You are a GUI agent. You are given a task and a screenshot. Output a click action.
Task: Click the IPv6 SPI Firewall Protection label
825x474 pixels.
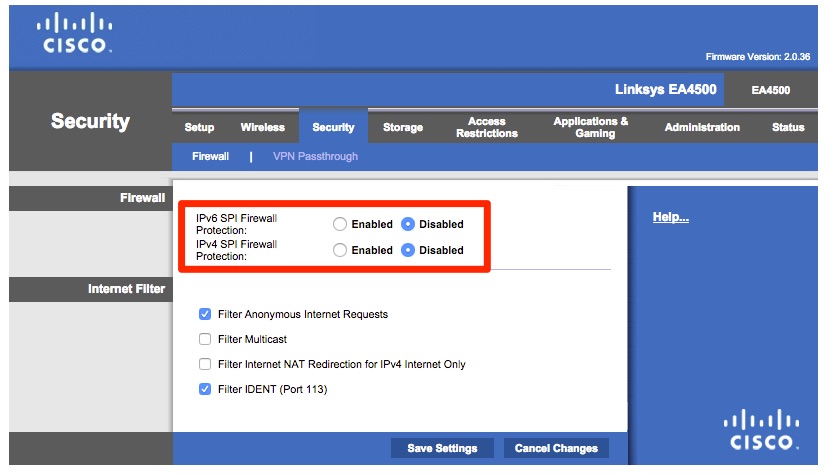[237, 224]
